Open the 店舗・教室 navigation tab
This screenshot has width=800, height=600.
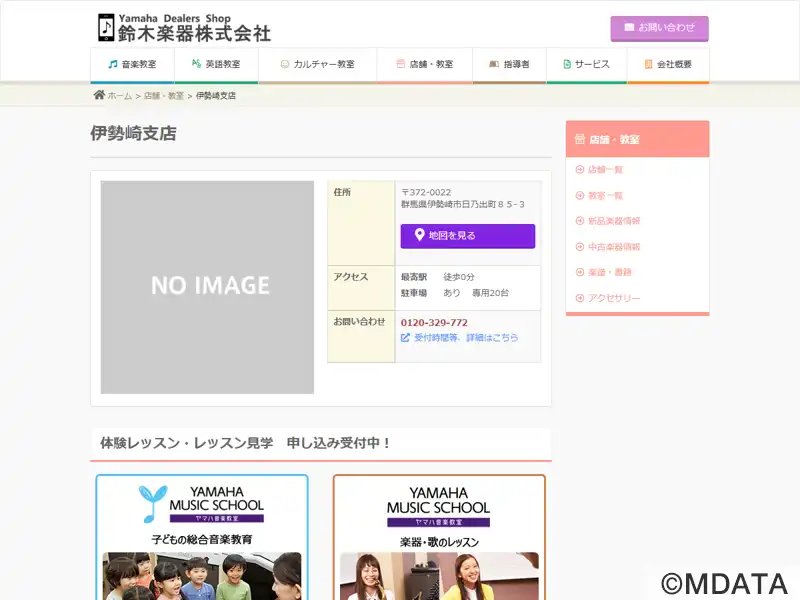pyautogui.click(x=424, y=64)
